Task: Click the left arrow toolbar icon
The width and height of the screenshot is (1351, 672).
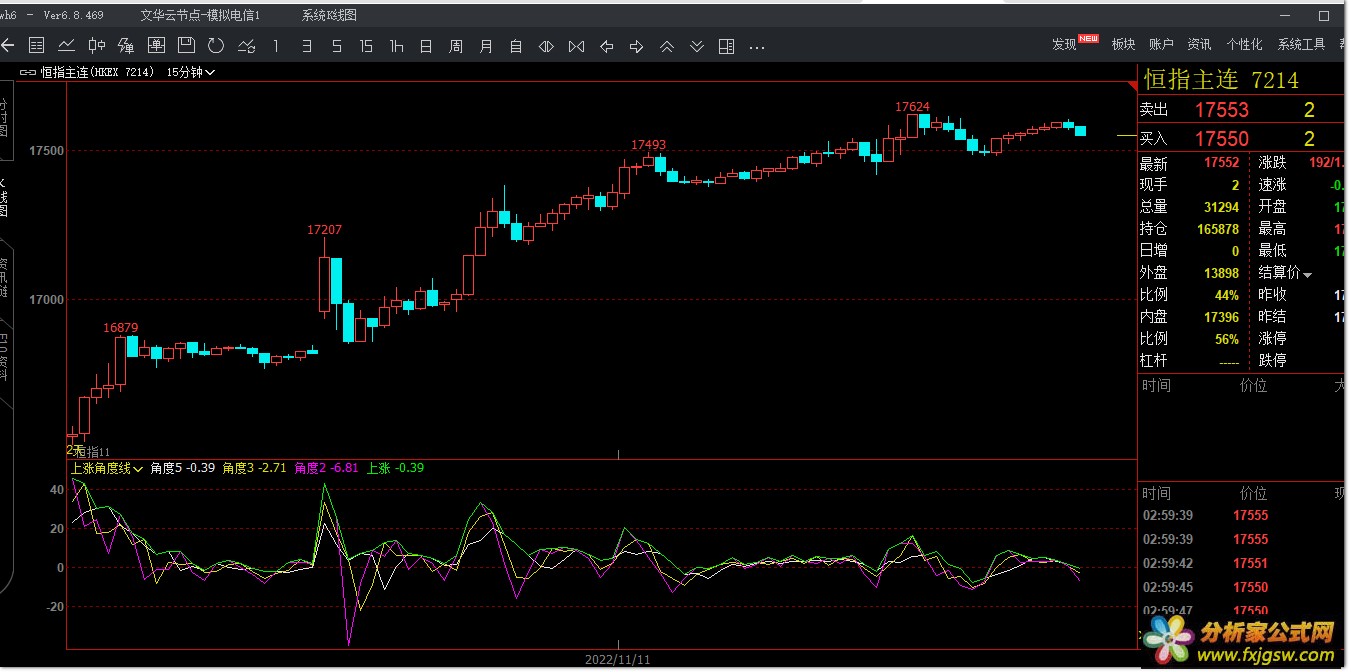Action: [x=606, y=45]
